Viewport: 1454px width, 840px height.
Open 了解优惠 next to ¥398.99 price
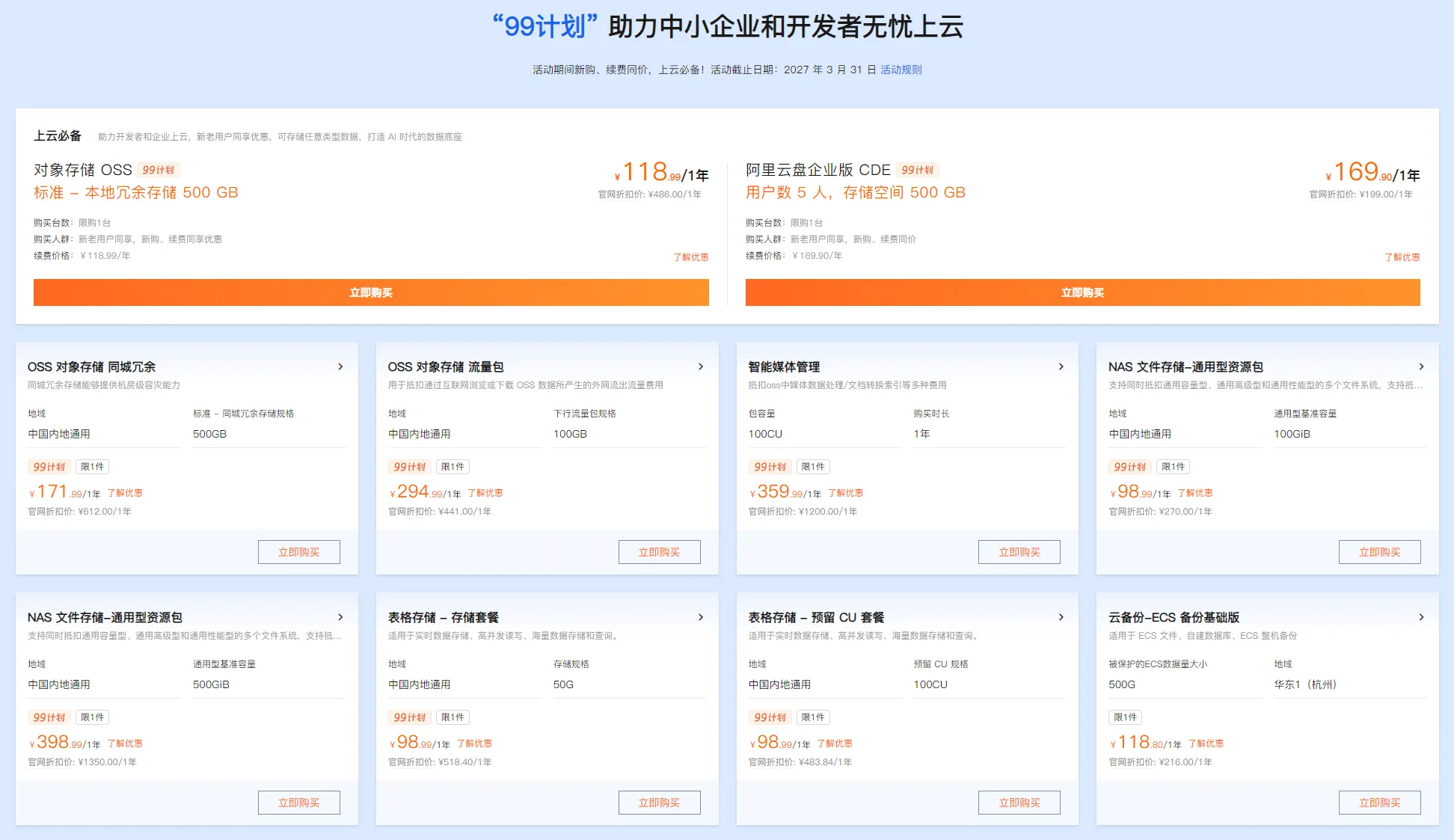pyautogui.click(x=125, y=744)
